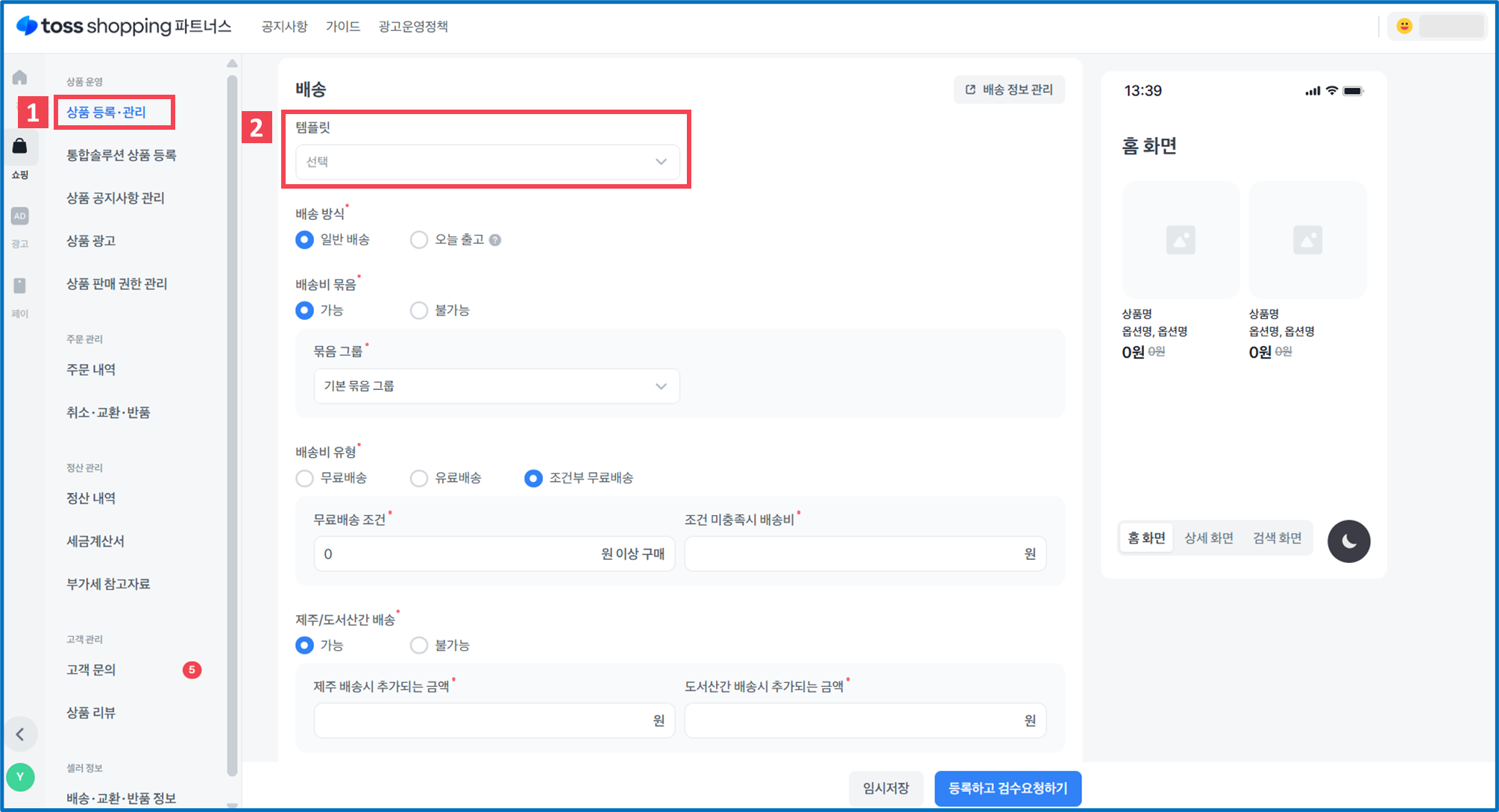Open the AD 광고 sidebar icon
Image resolution: width=1499 pixels, height=812 pixels.
[20, 216]
